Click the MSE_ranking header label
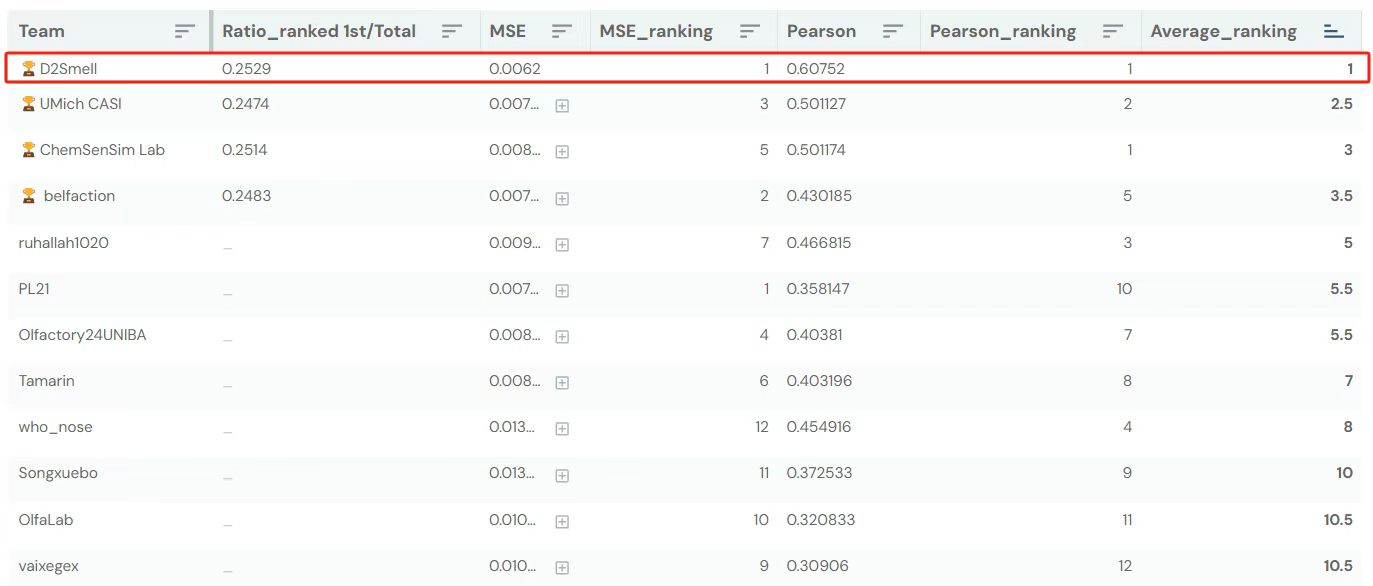Image resolution: width=1373 pixels, height=586 pixels. click(x=656, y=31)
